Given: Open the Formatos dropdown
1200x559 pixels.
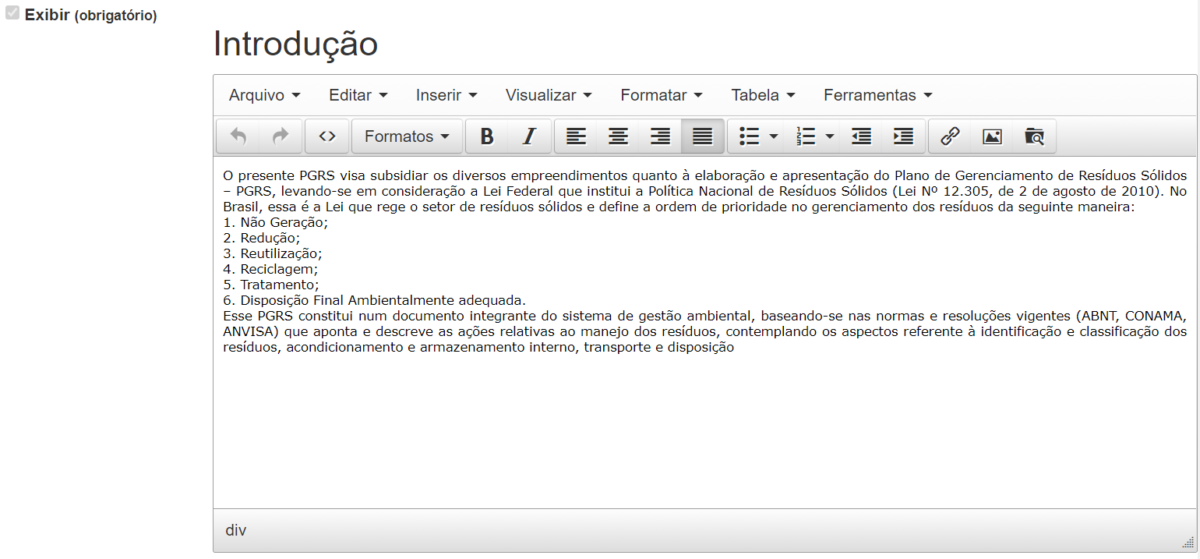Looking at the screenshot, I should pyautogui.click(x=406, y=136).
